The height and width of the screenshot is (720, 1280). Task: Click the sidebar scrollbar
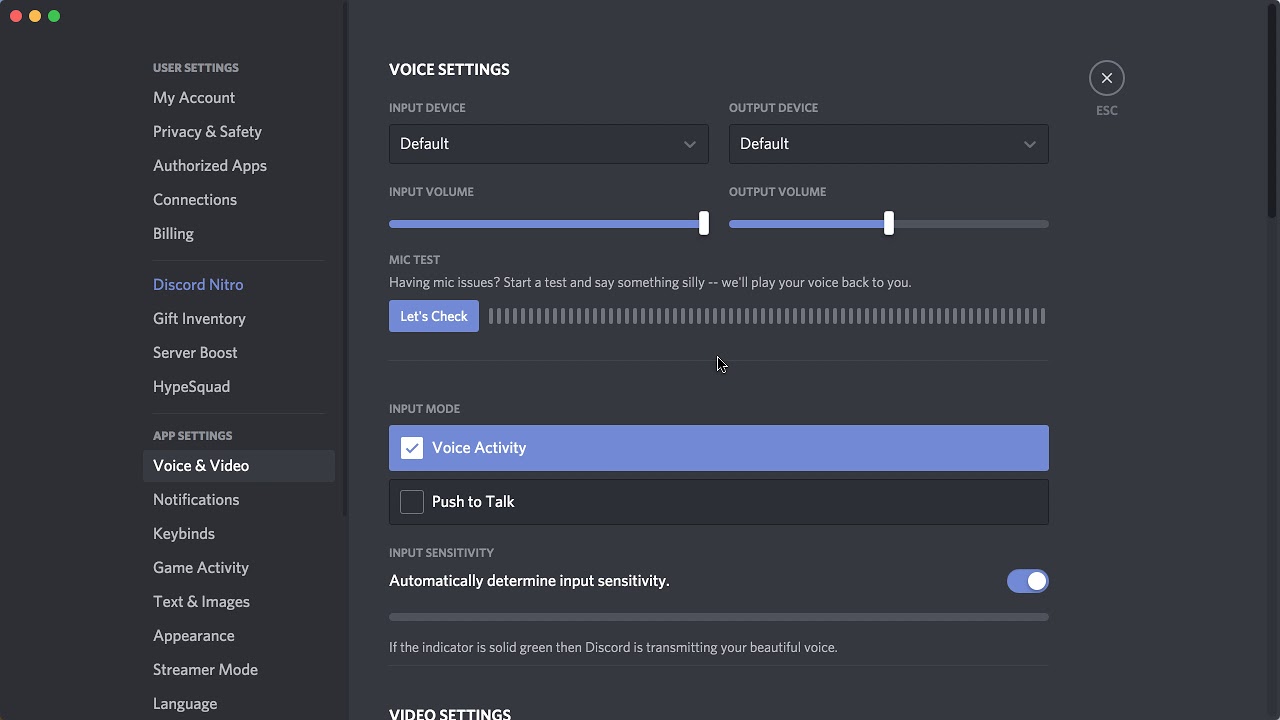click(x=345, y=260)
